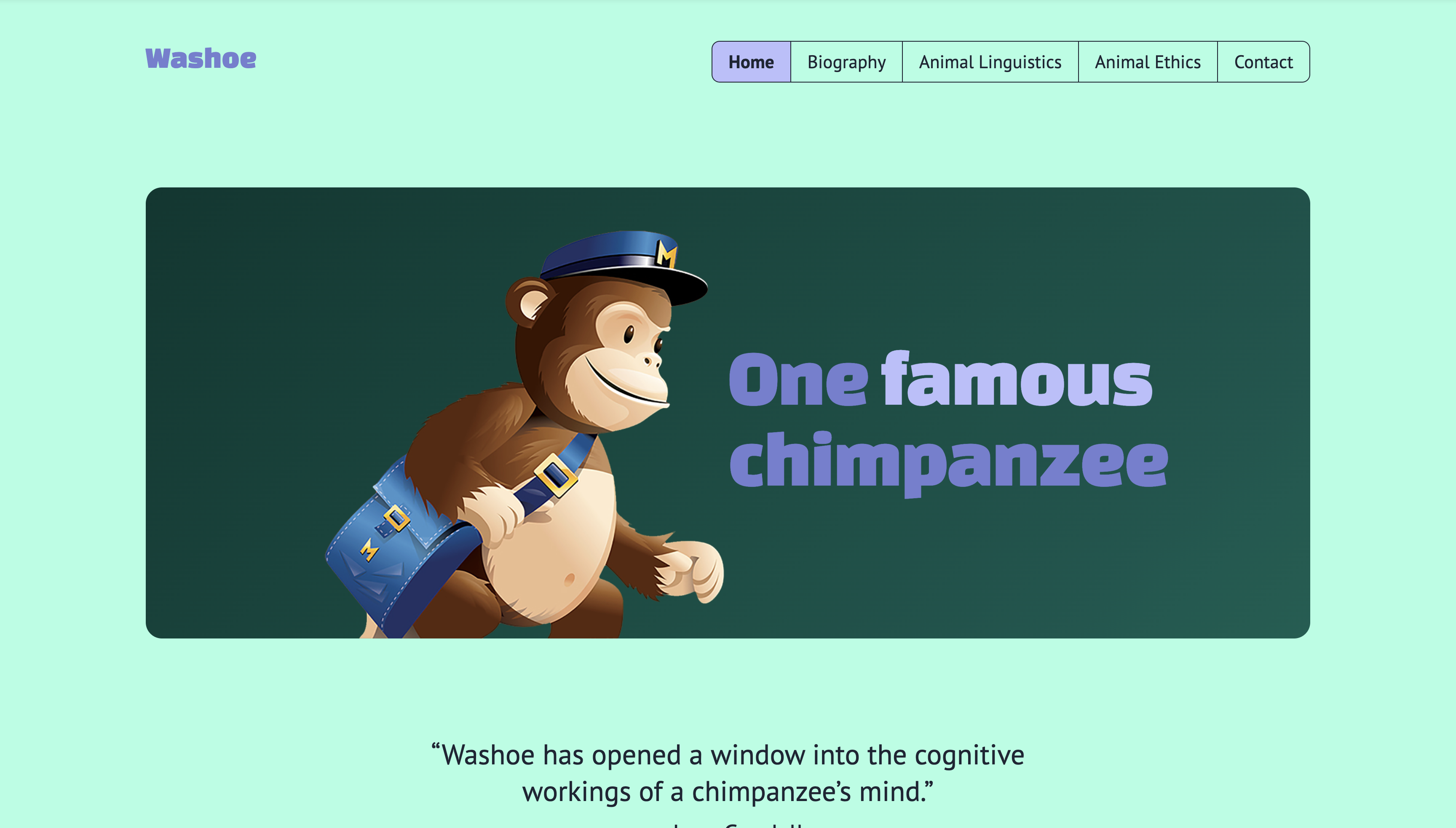Go to the Biography page
The height and width of the screenshot is (828, 1456).
click(x=846, y=61)
